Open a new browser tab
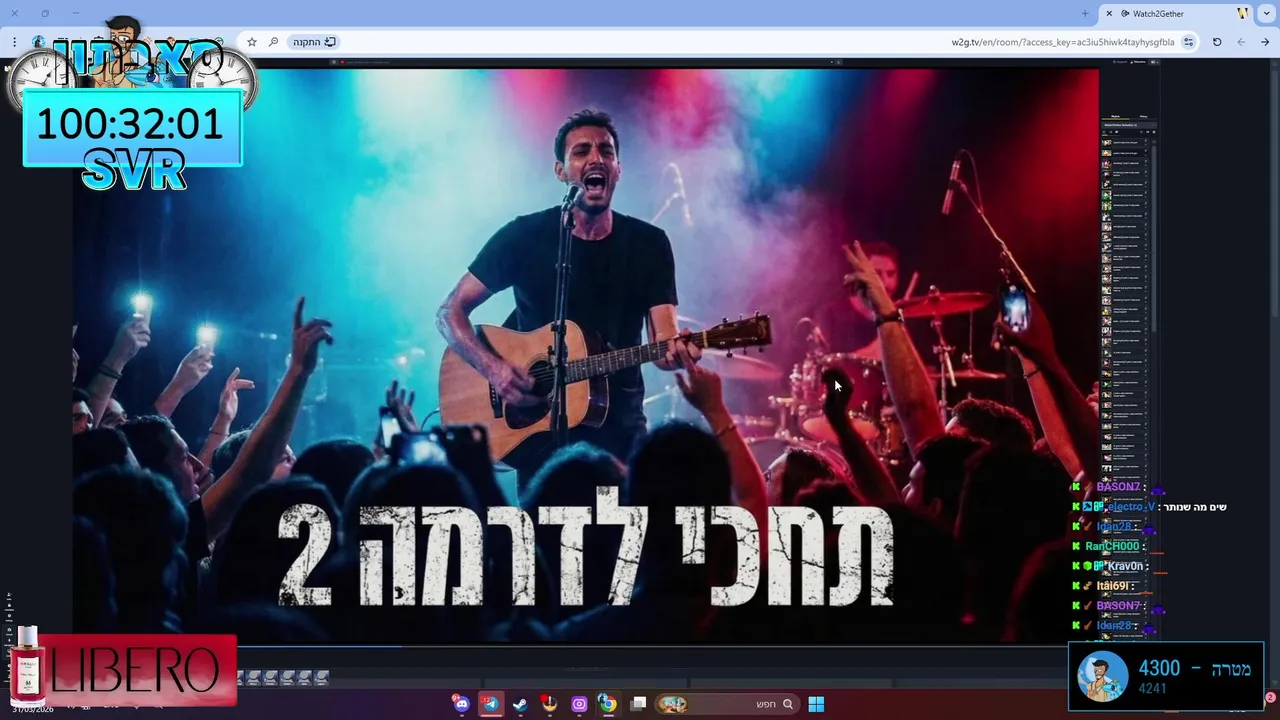 point(1085,13)
